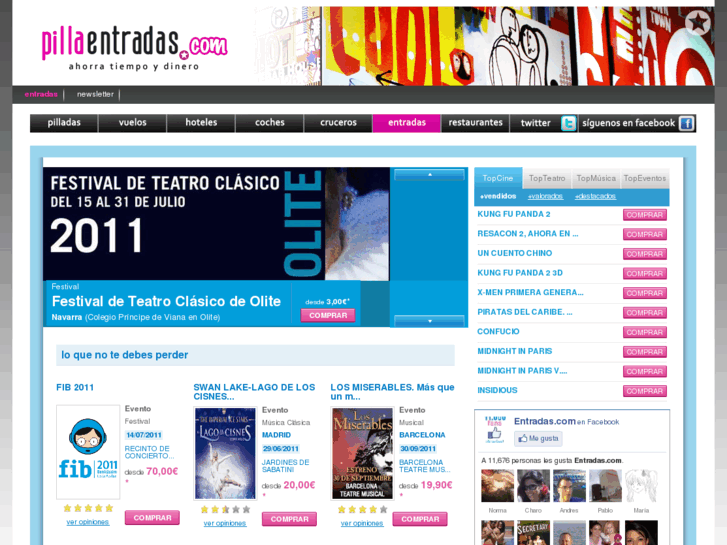Click the pillaentradas.com logo
The image size is (727, 545).
[134, 49]
